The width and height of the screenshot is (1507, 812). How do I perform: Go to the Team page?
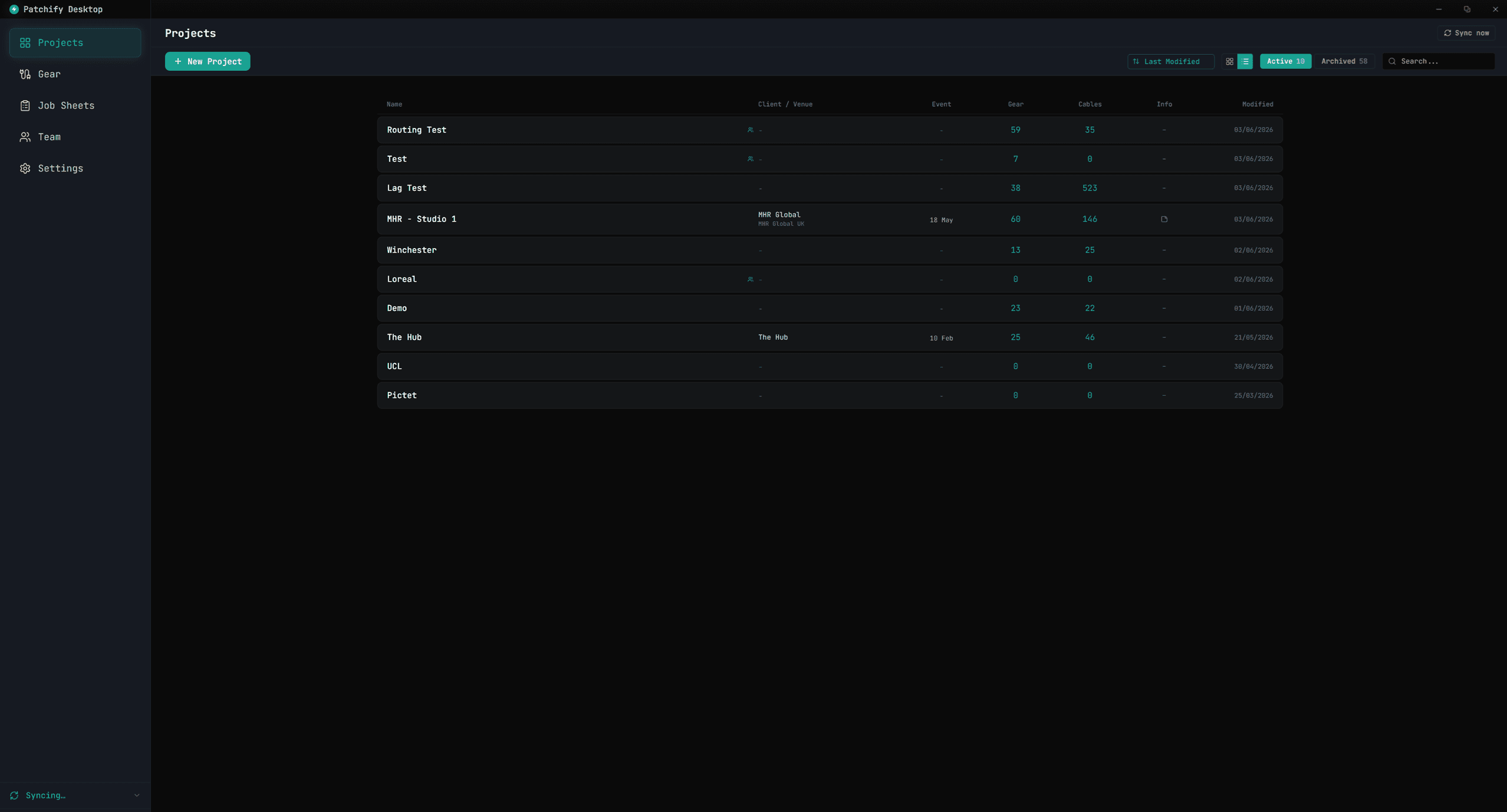click(x=75, y=137)
